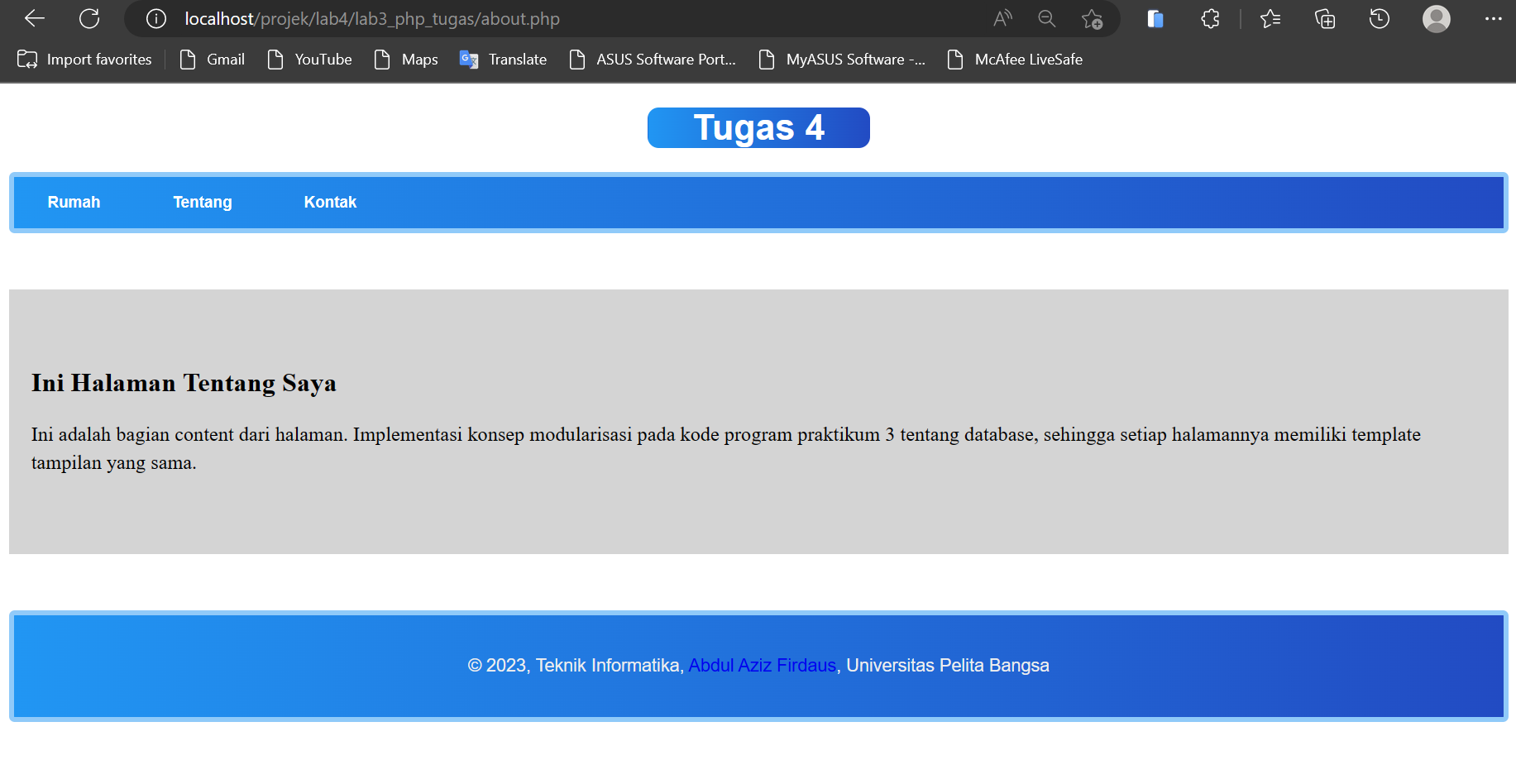Click the browser back navigation arrow

click(33, 18)
